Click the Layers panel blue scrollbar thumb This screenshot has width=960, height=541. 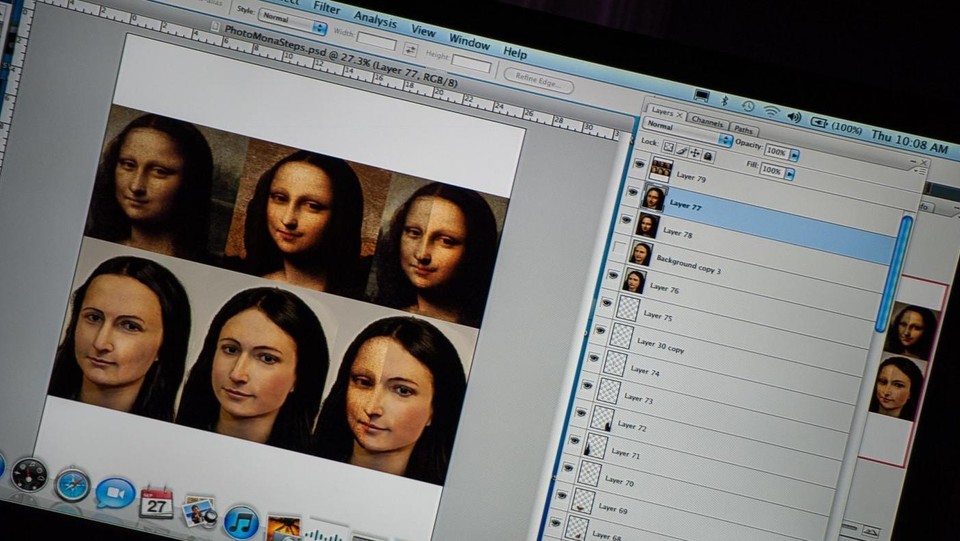[x=893, y=274]
